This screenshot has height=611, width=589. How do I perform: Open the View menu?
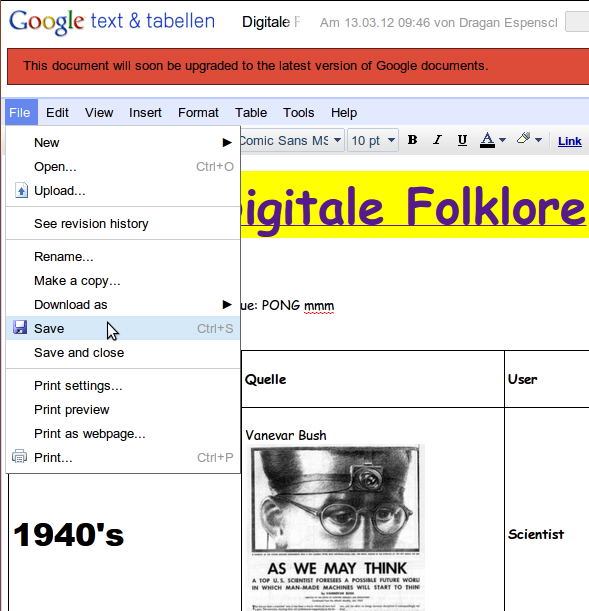99,113
